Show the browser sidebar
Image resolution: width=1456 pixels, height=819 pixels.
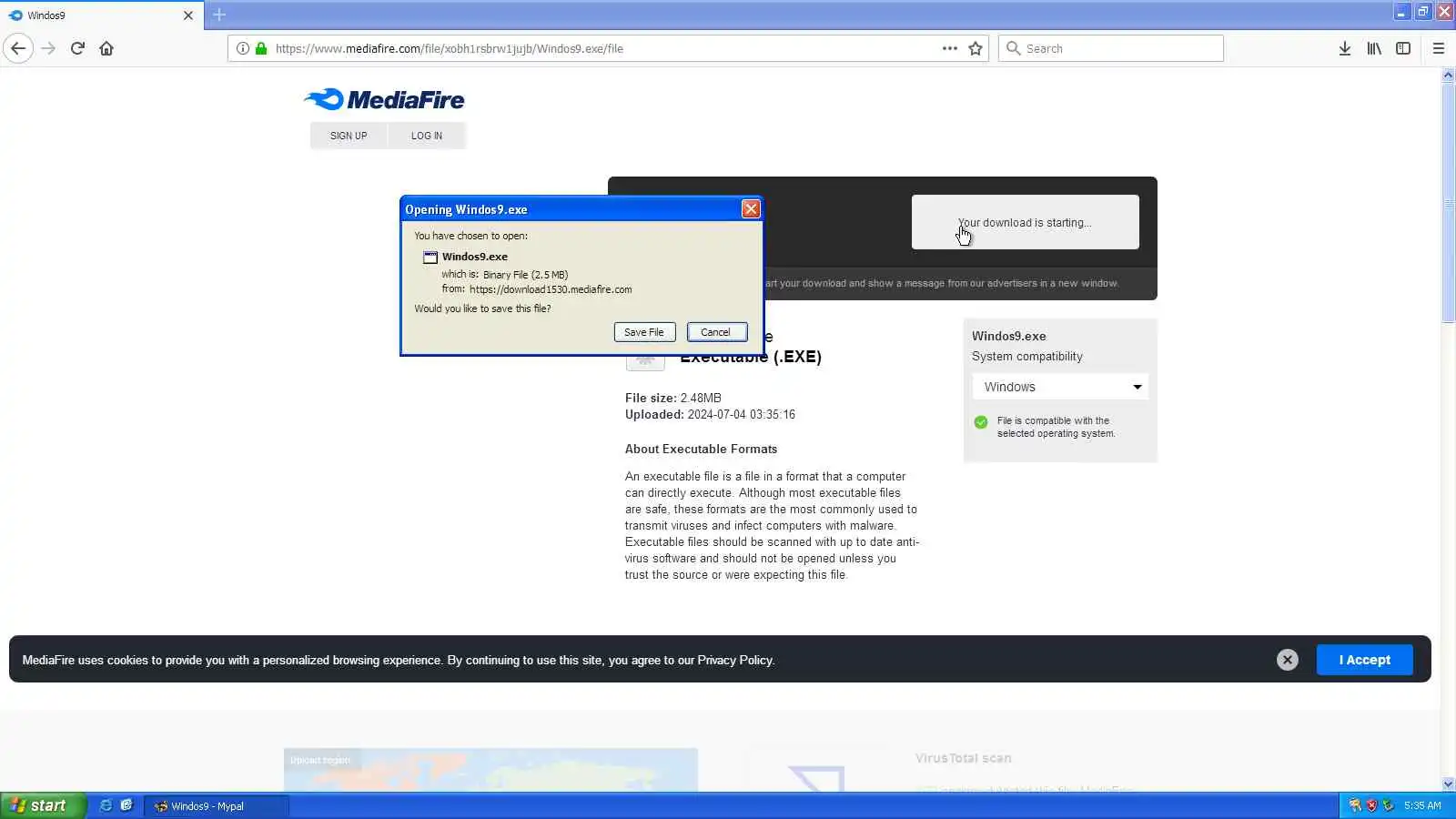pyautogui.click(x=1403, y=48)
